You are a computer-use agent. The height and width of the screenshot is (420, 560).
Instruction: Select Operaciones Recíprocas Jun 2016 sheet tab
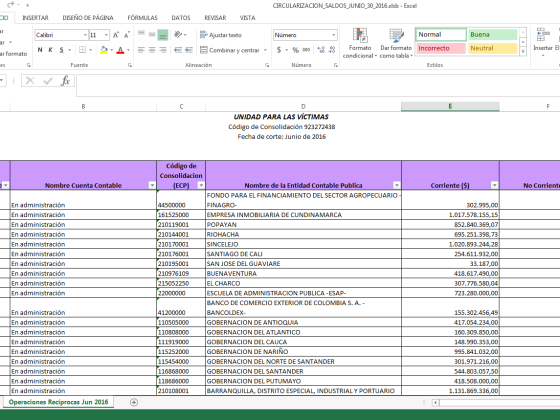coord(59,402)
